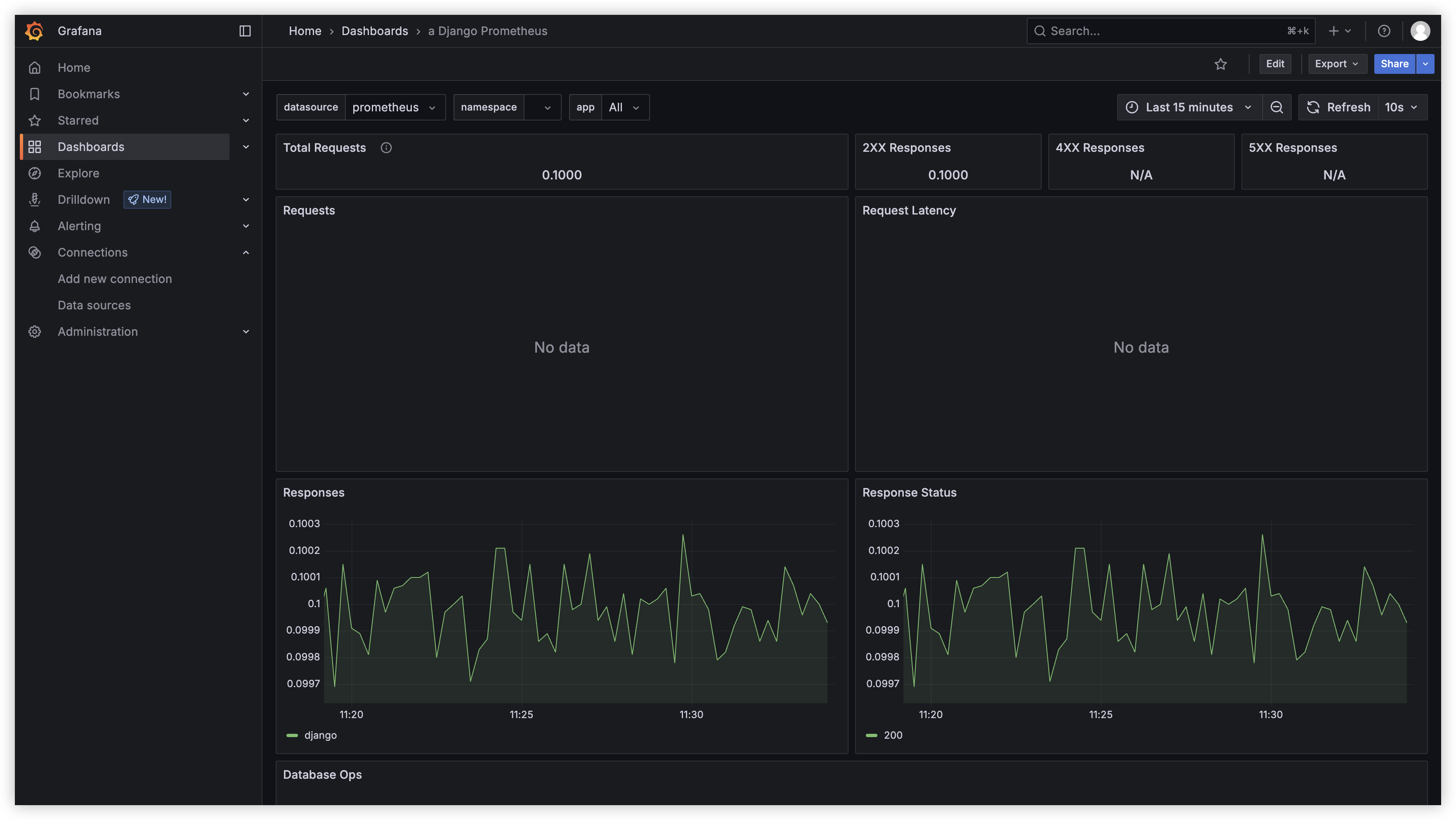Screen dimensions: 1456x820
Task: Open Starred in the sidebar
Action: point(78,120)
